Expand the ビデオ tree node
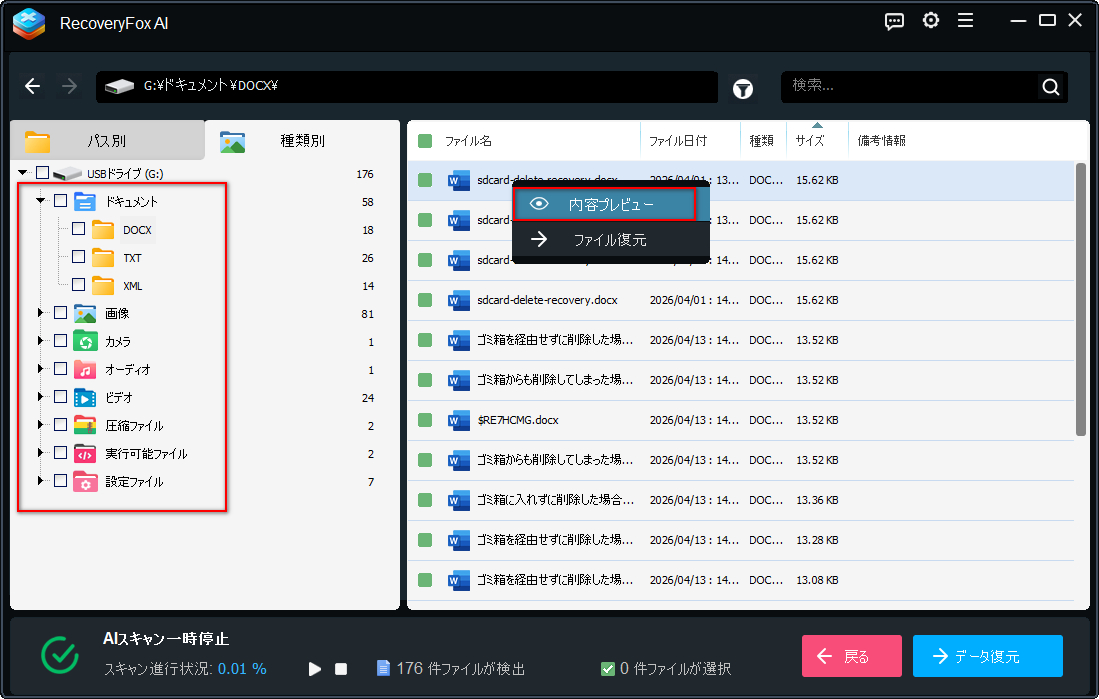Image resolution: width=1099 pixels, height=699 pixels. click(40, 397)
